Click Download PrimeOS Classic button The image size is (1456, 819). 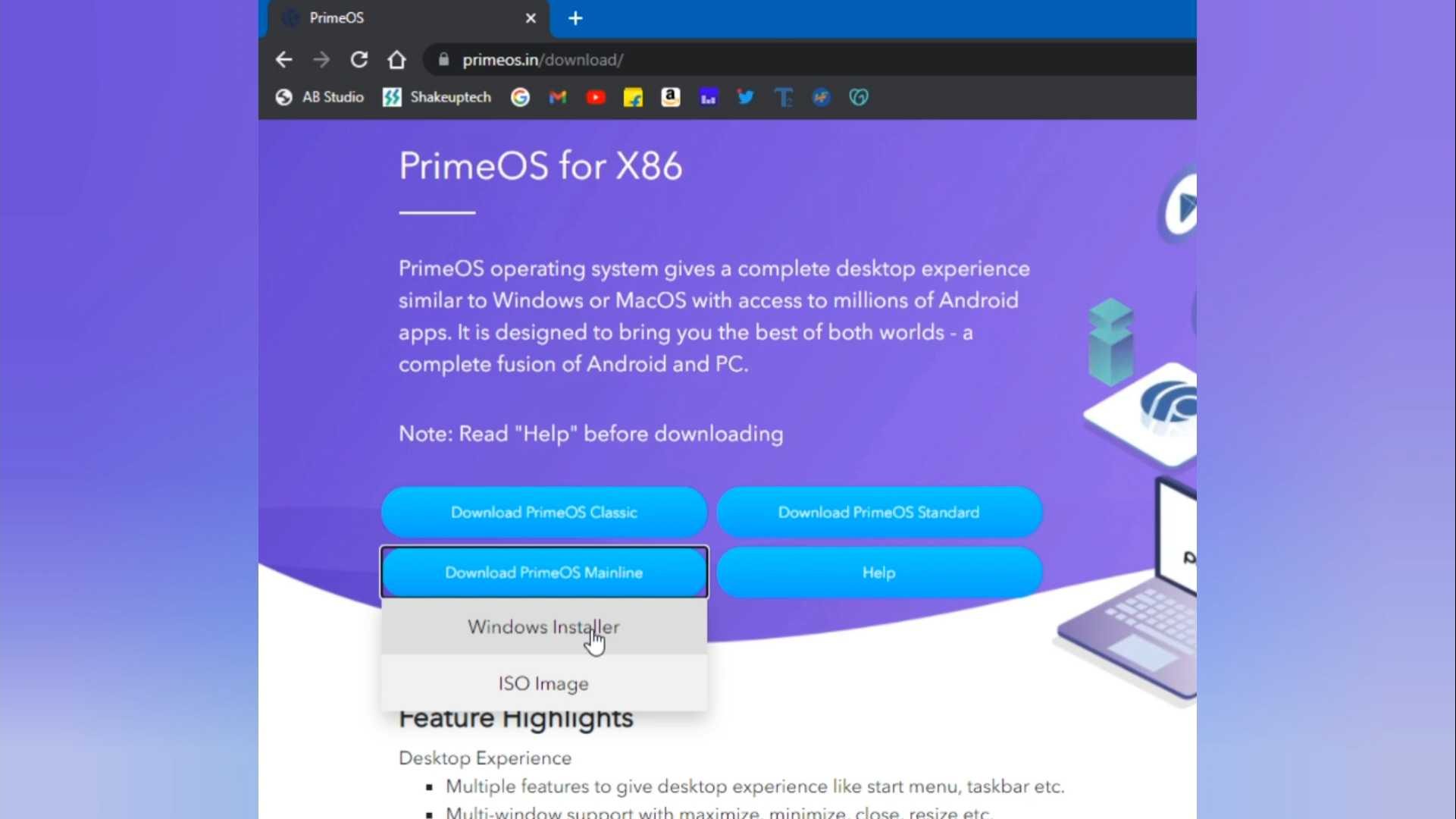[x=544, y=512]
